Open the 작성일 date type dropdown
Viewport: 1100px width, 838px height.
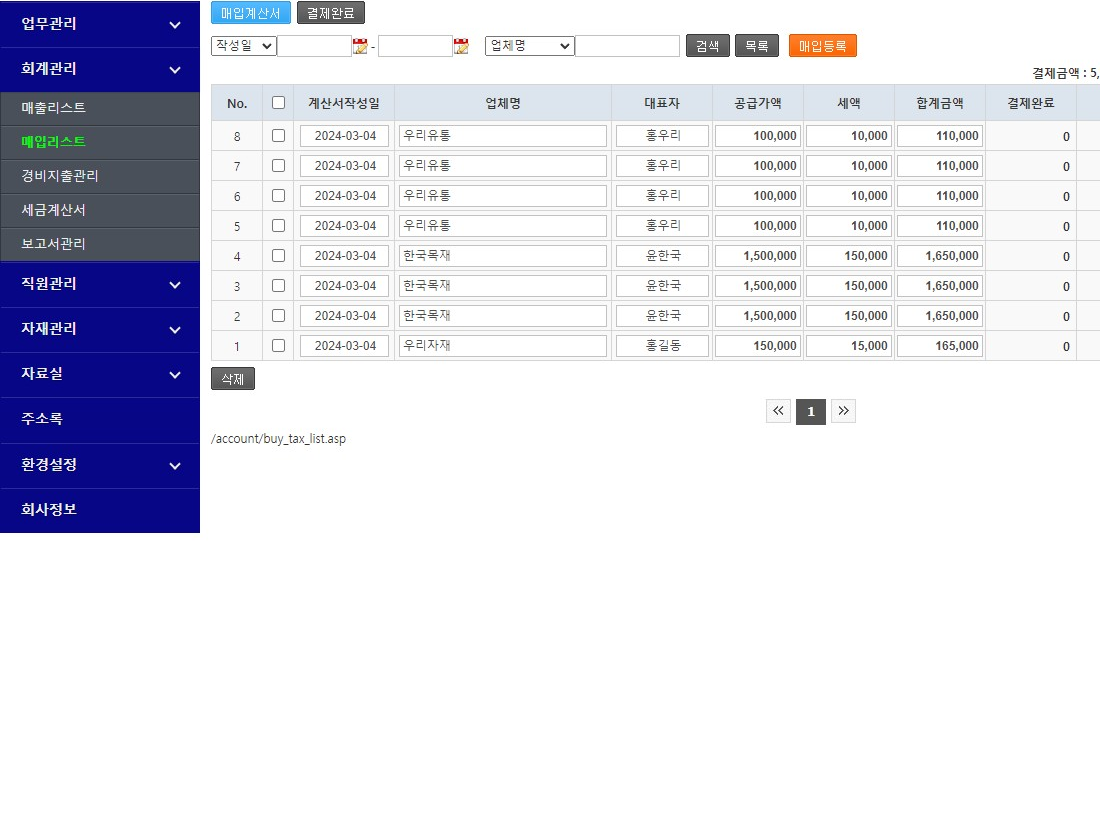243,46
